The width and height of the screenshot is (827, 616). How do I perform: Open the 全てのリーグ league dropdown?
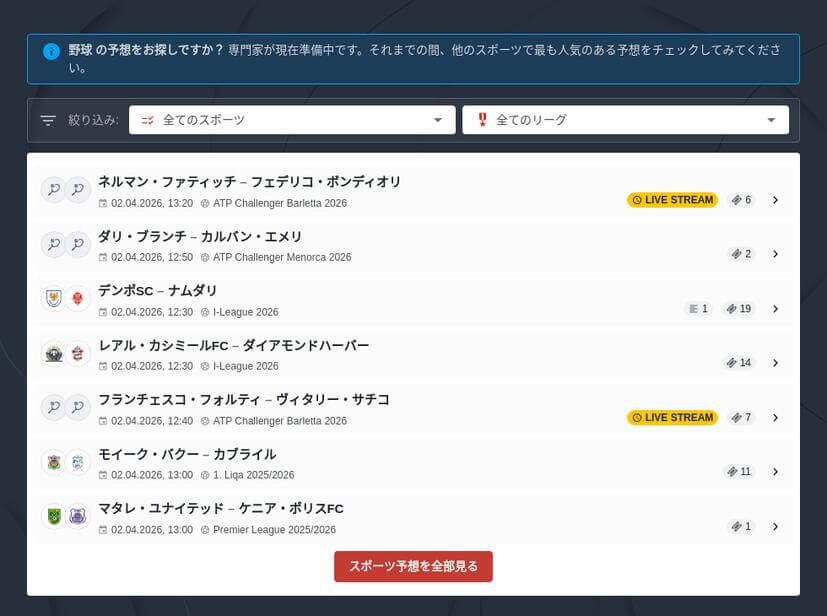point(625,120)
